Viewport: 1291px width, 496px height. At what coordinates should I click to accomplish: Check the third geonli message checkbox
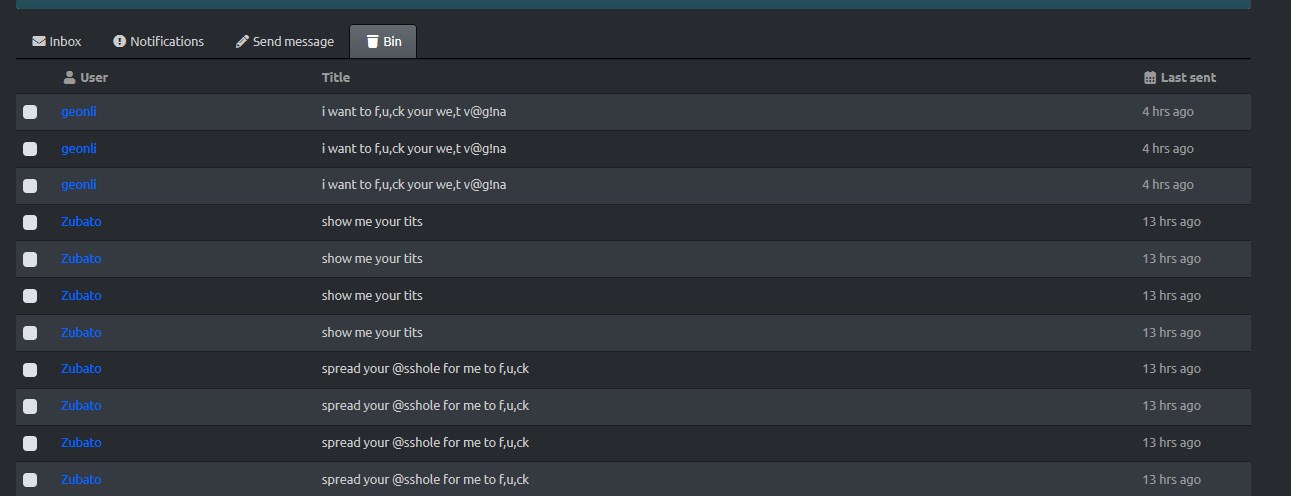click(x=30, y=186)
